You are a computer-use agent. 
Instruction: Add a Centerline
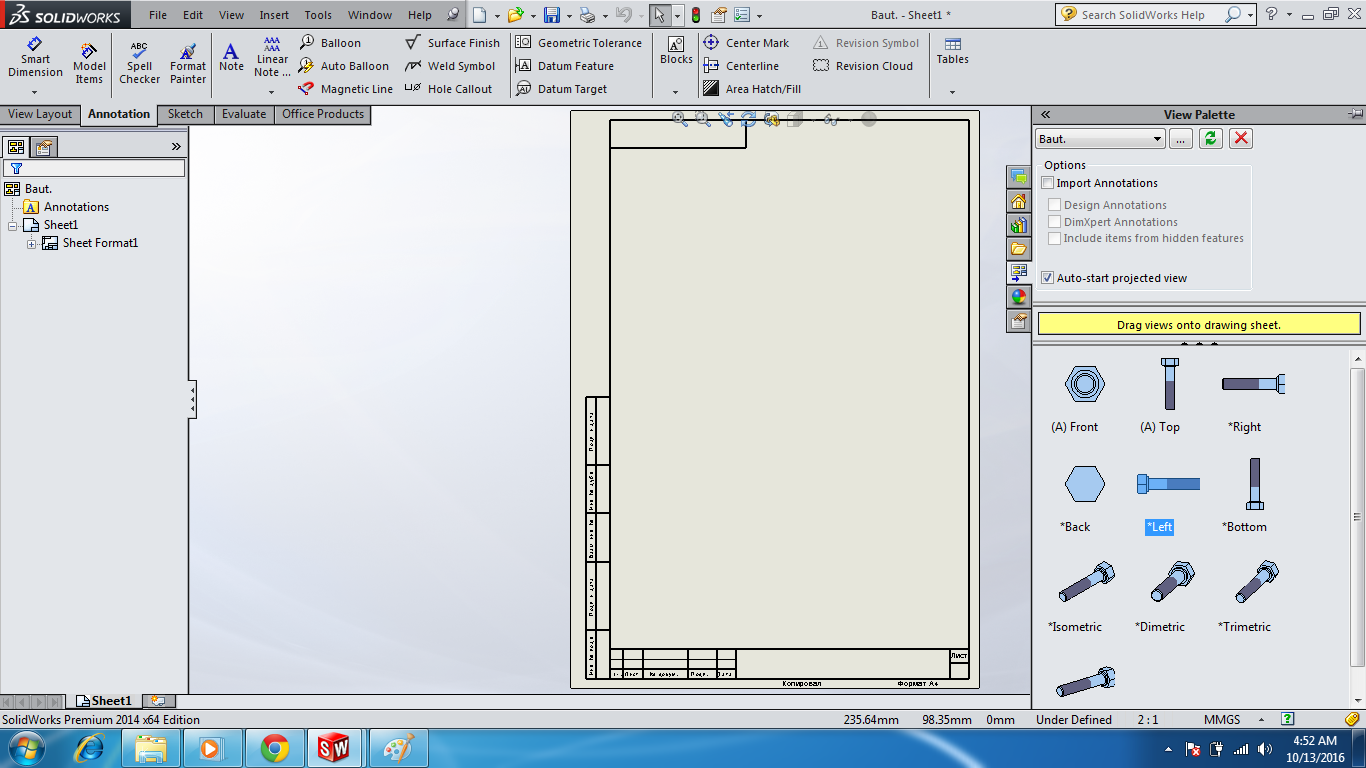click(x=741, y=66)
